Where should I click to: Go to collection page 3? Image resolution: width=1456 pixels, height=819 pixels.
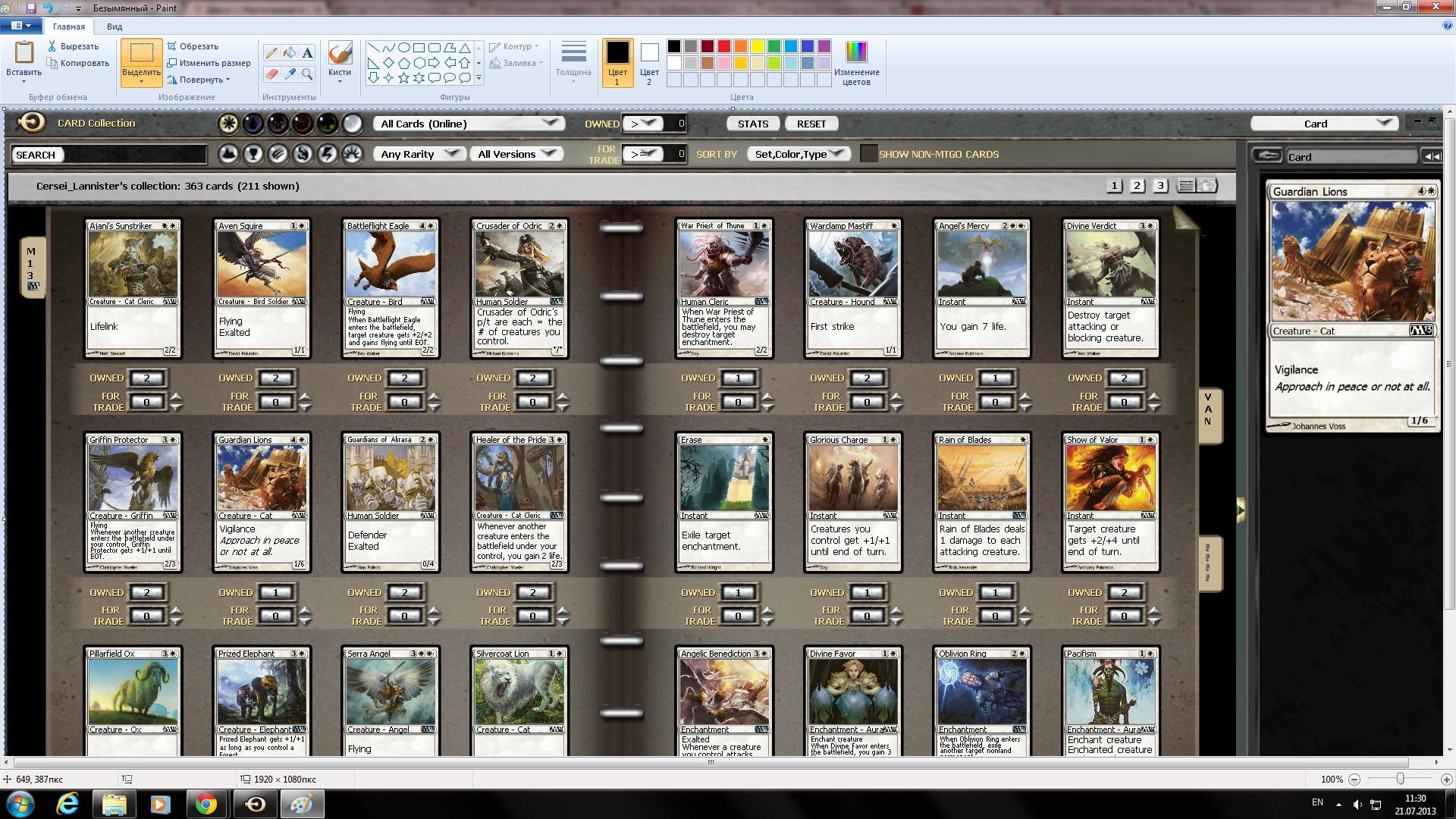click(1160, 186)
